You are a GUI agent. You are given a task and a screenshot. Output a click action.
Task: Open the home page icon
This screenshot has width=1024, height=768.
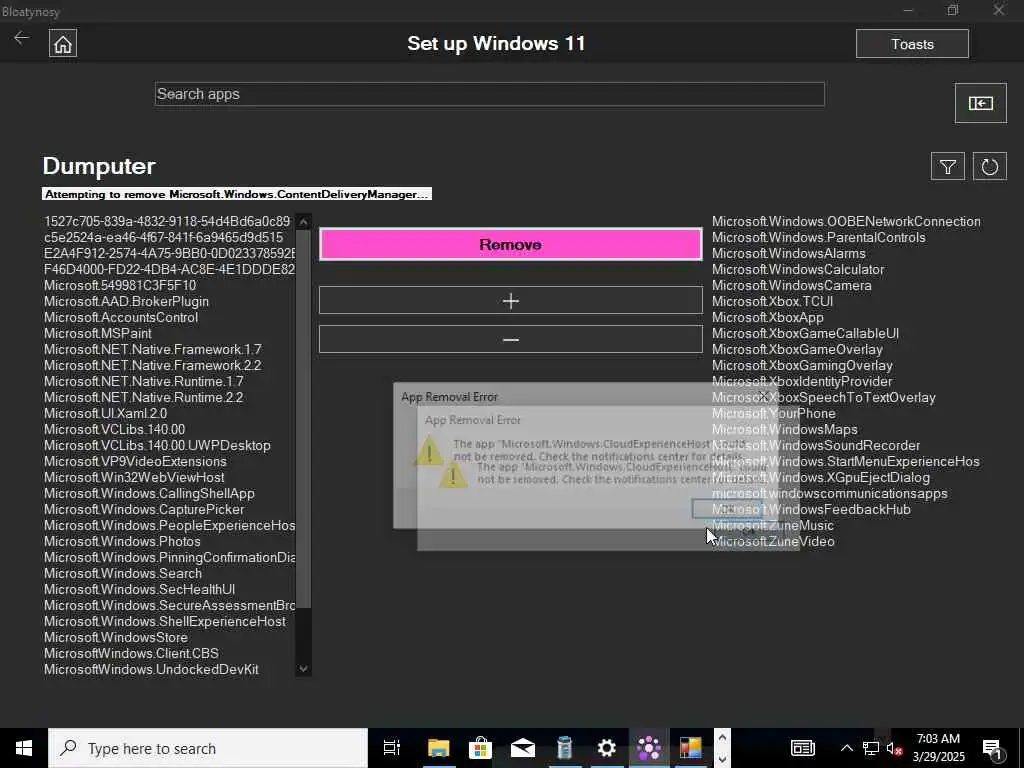pos(63,43)
